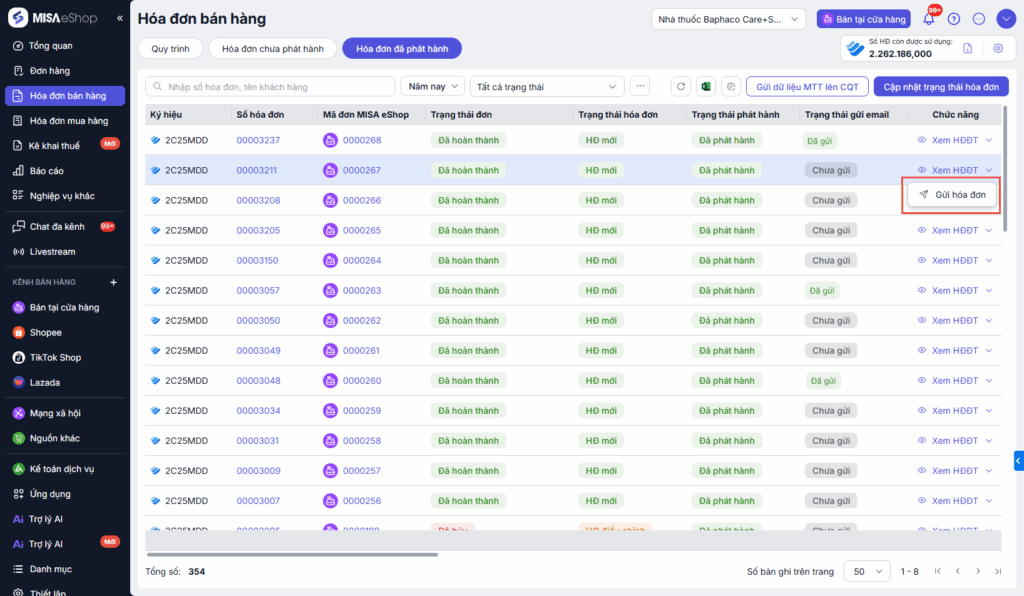Click the Excel export icon
The width and height of the screenshot is (1024, 596).
click(x=705, y=87)
